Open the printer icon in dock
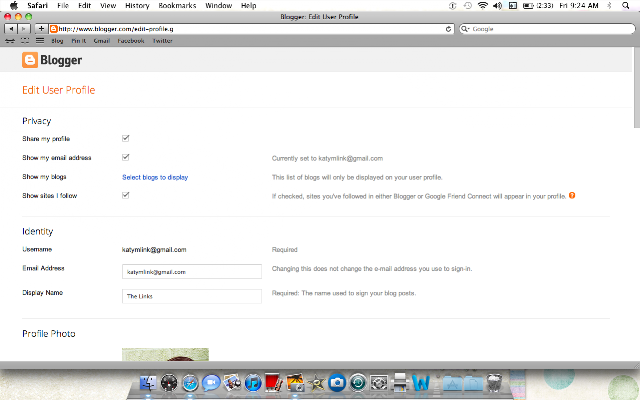Viewport: 640px width, 400px height. [x=400, y=383]
